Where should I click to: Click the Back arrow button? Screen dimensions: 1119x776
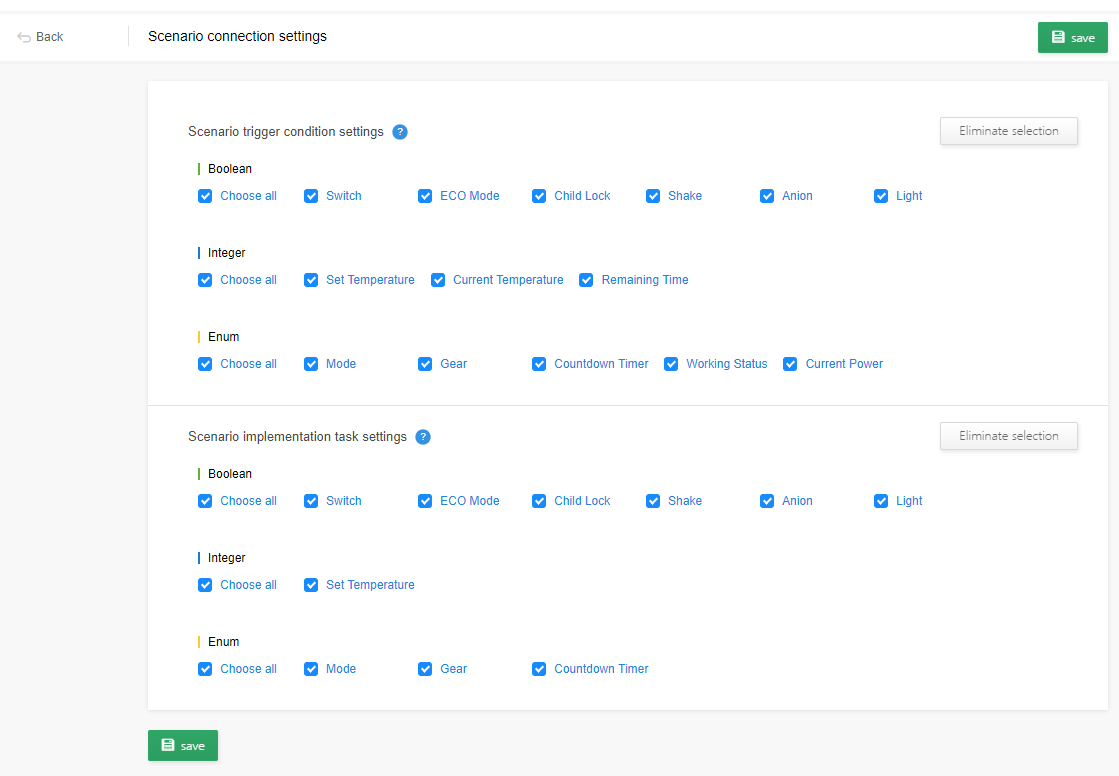40,36
